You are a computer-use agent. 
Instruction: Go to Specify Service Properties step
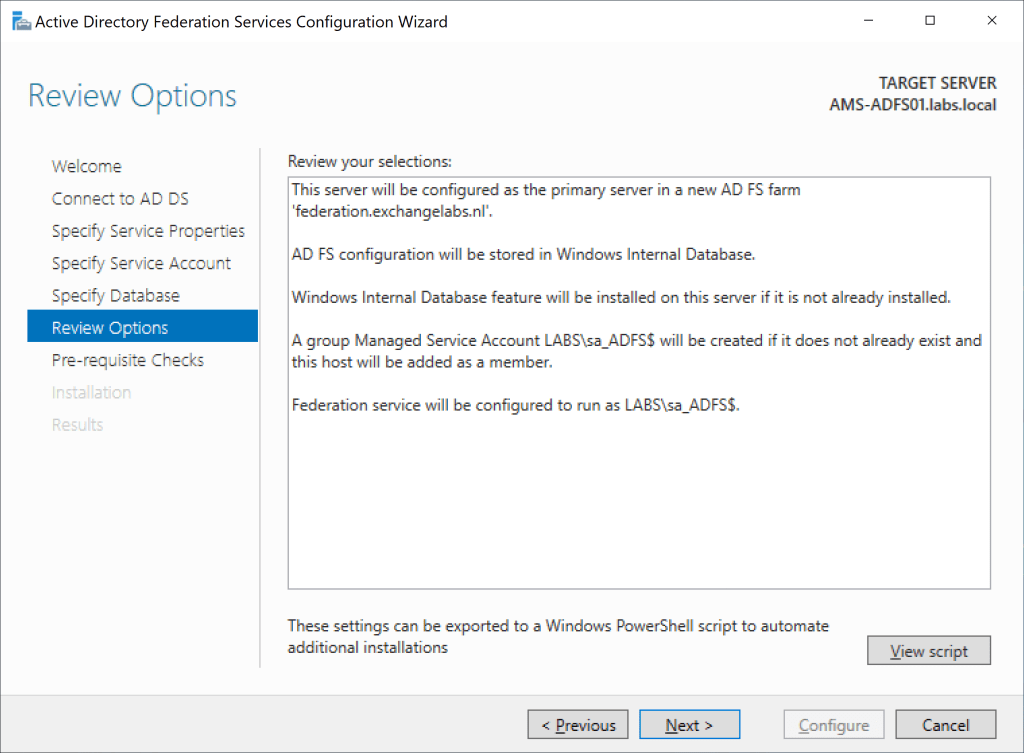pos(148,230)
